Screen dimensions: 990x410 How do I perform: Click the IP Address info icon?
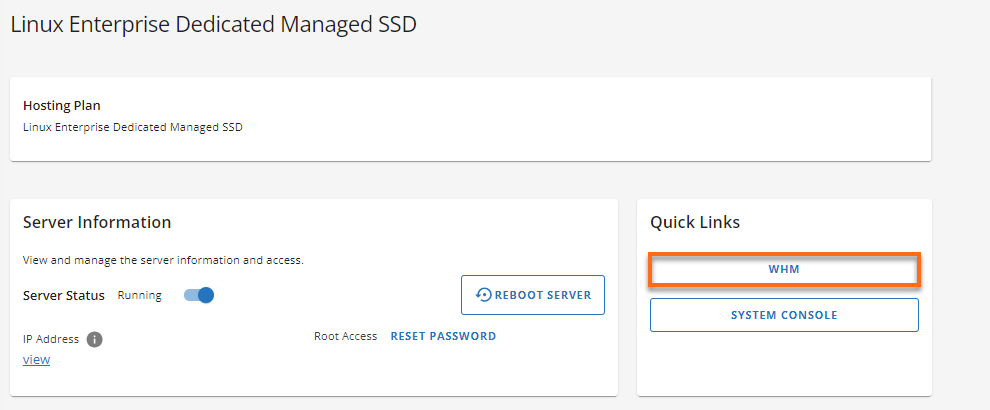pos(95,339)
